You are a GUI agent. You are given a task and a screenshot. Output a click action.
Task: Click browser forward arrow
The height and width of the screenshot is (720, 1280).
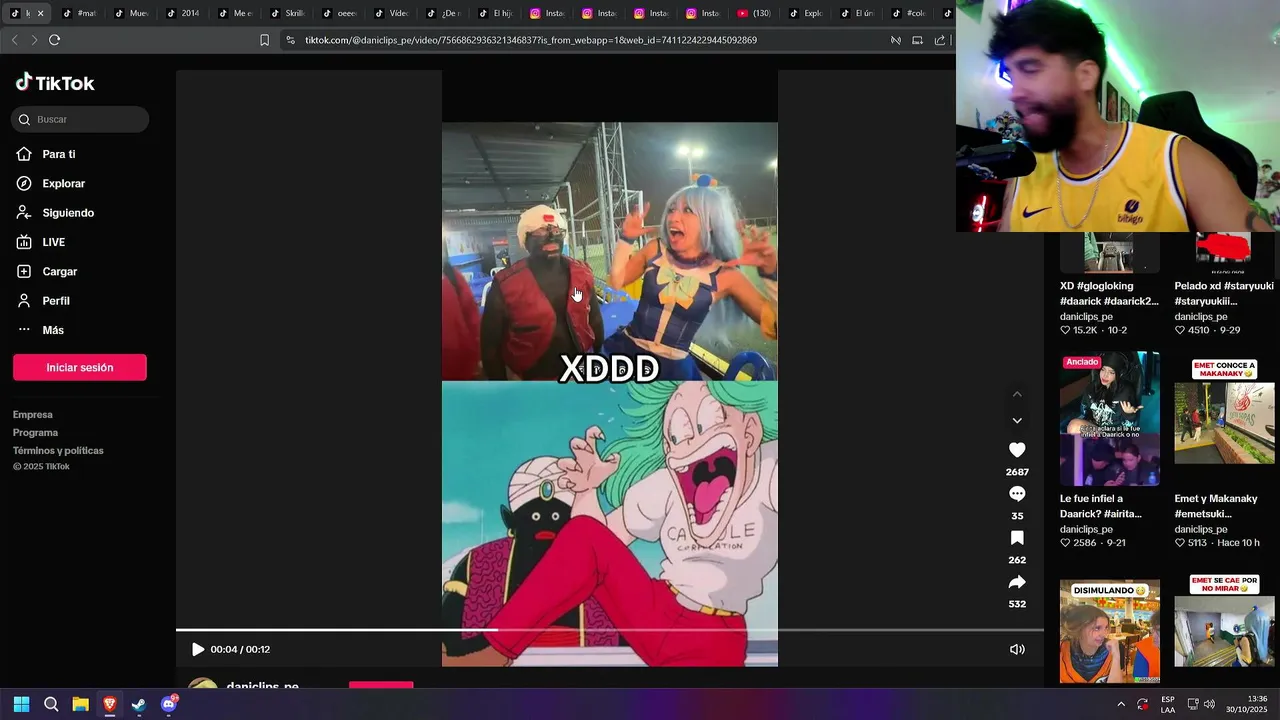click(34, 40)
